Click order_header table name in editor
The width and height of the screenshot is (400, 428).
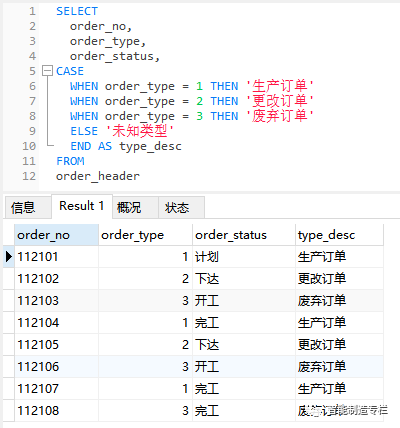98,176
